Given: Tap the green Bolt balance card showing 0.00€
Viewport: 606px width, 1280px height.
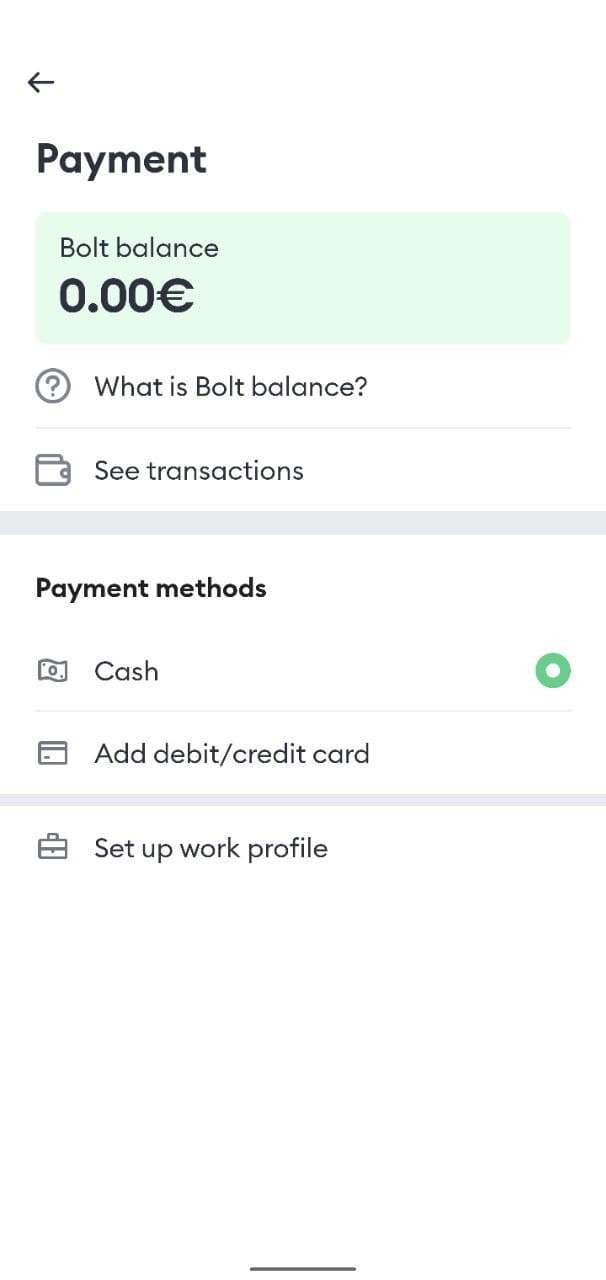Looking at the screenshot, I should tap(303, 277).
